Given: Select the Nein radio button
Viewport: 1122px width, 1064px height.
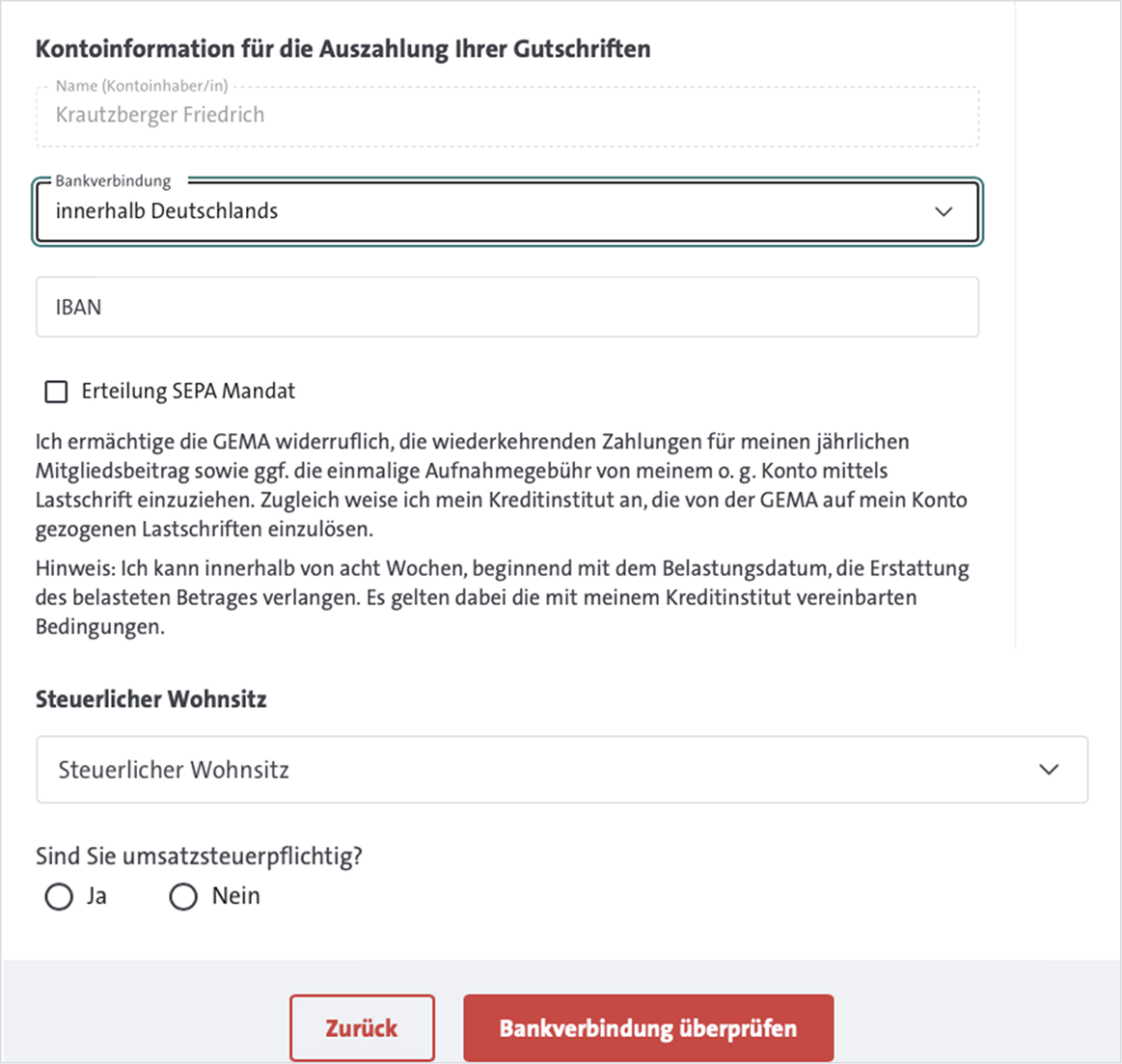Looking at the screenshot, I should (182, 896).
